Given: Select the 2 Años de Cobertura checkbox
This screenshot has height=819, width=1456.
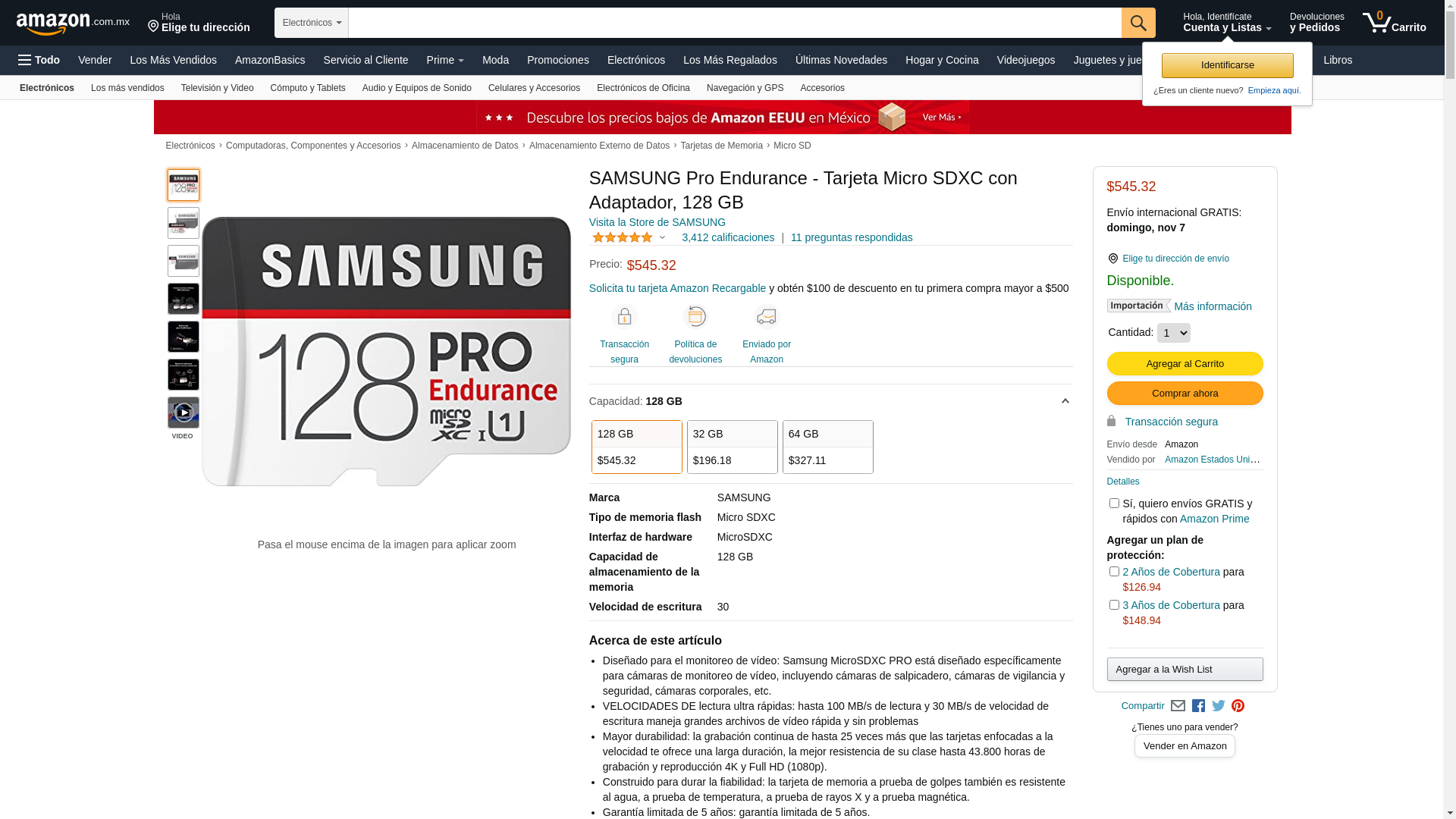Looking at the screenshot, I should [x=1114, y=572].
